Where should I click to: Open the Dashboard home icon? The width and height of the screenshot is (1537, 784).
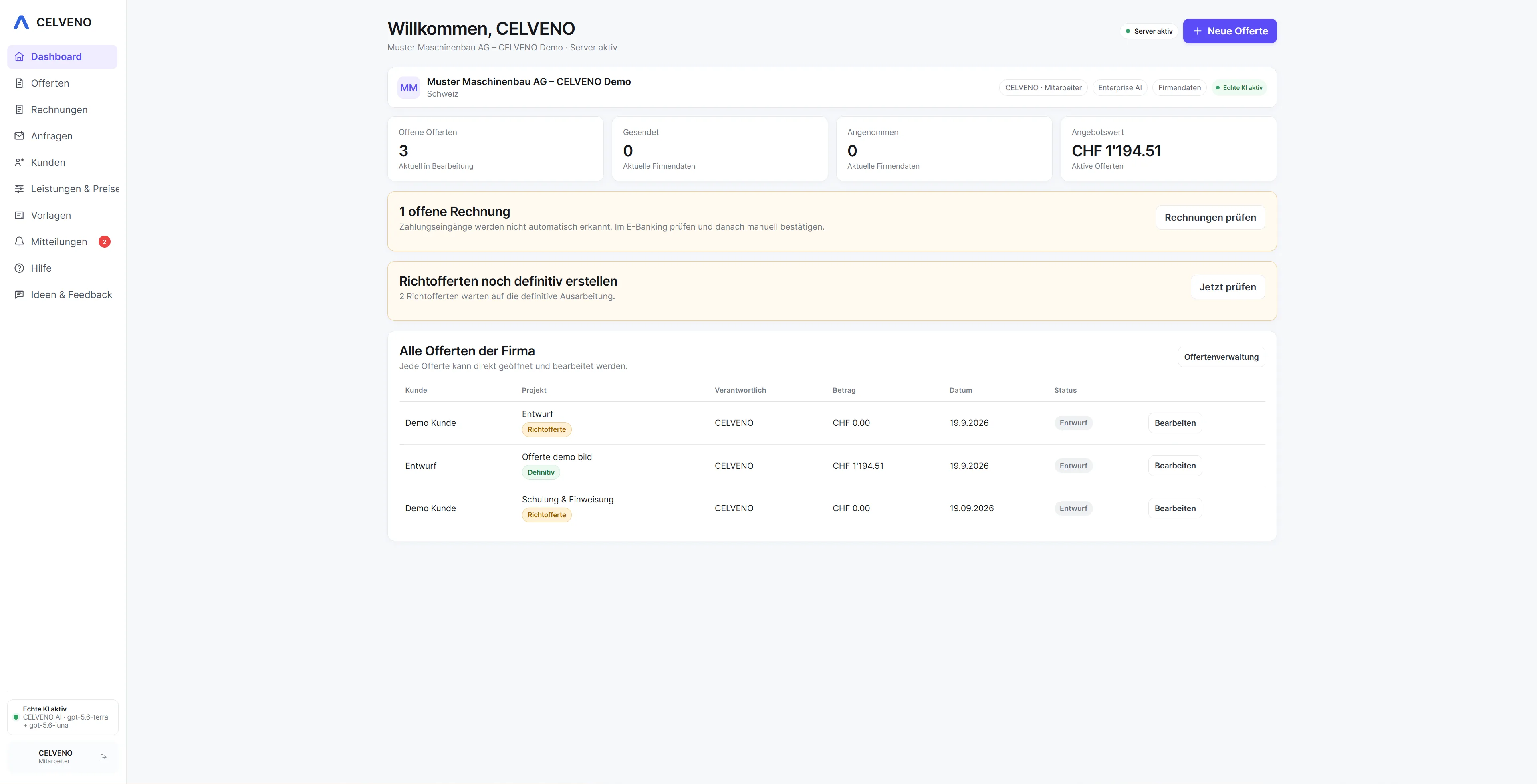(19, 56)
